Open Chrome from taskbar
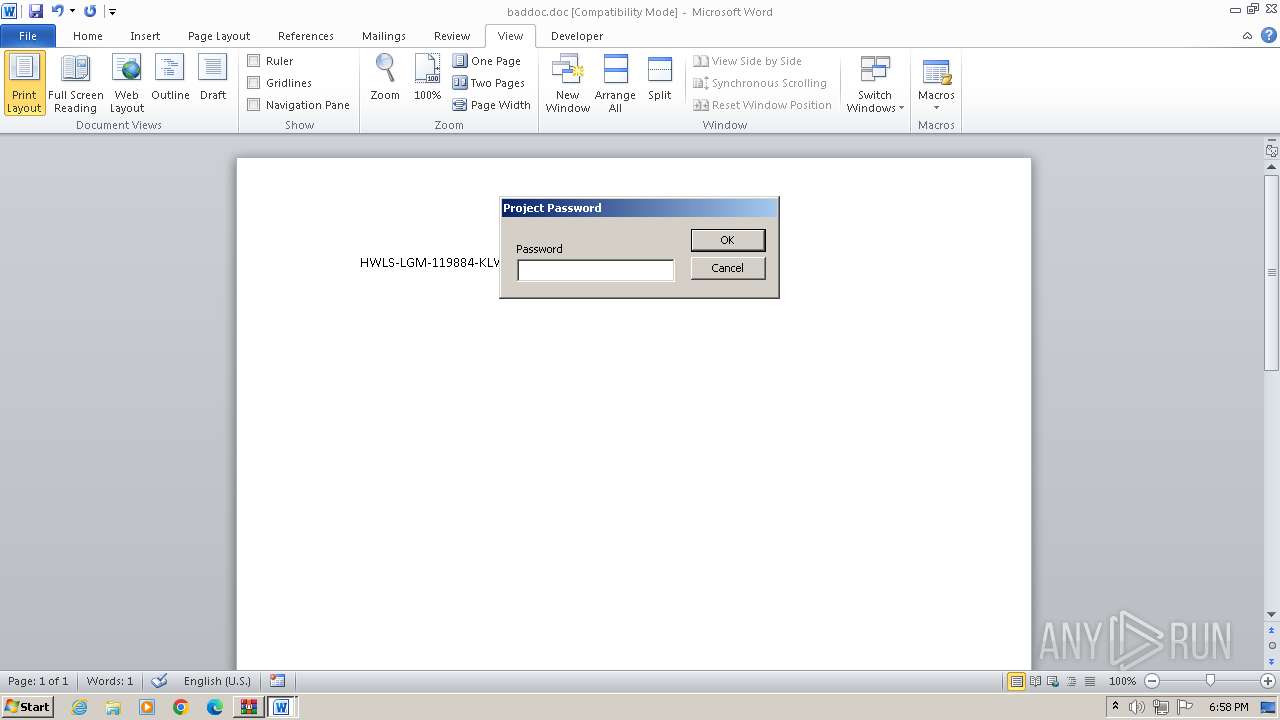This screenshot has width=1280, height=720. (181, 707)
